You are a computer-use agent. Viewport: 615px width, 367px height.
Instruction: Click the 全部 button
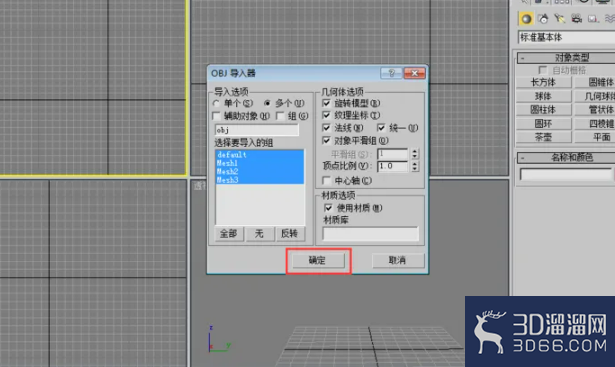229,234
